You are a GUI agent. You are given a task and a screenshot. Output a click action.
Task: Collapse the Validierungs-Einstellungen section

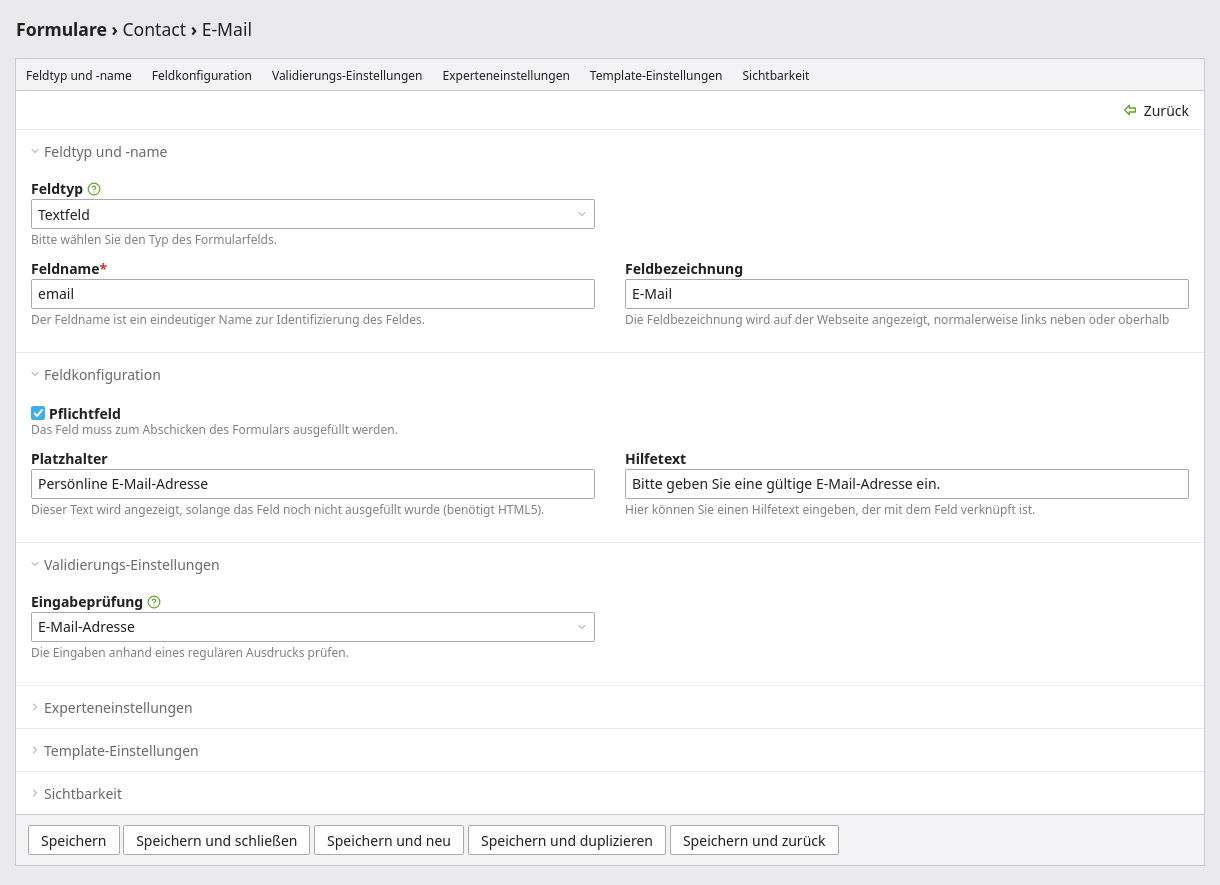(125, 565)
